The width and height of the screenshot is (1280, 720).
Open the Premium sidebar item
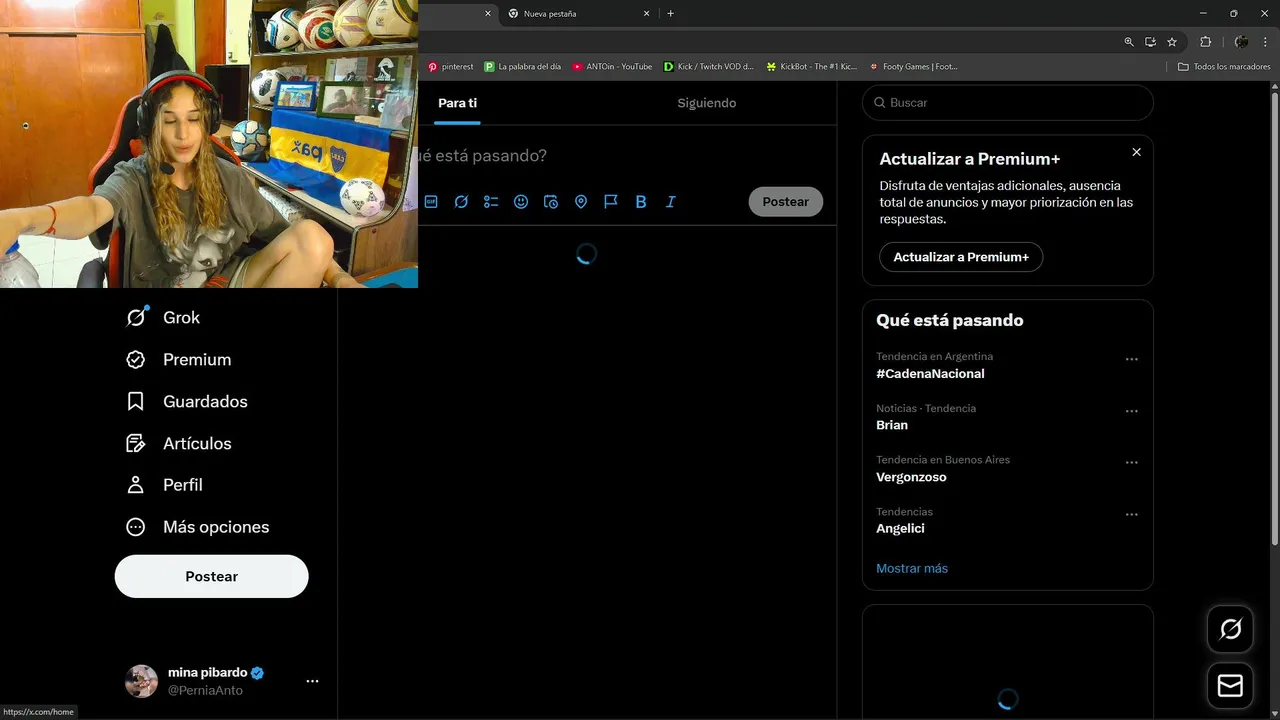tap(178, 359)
